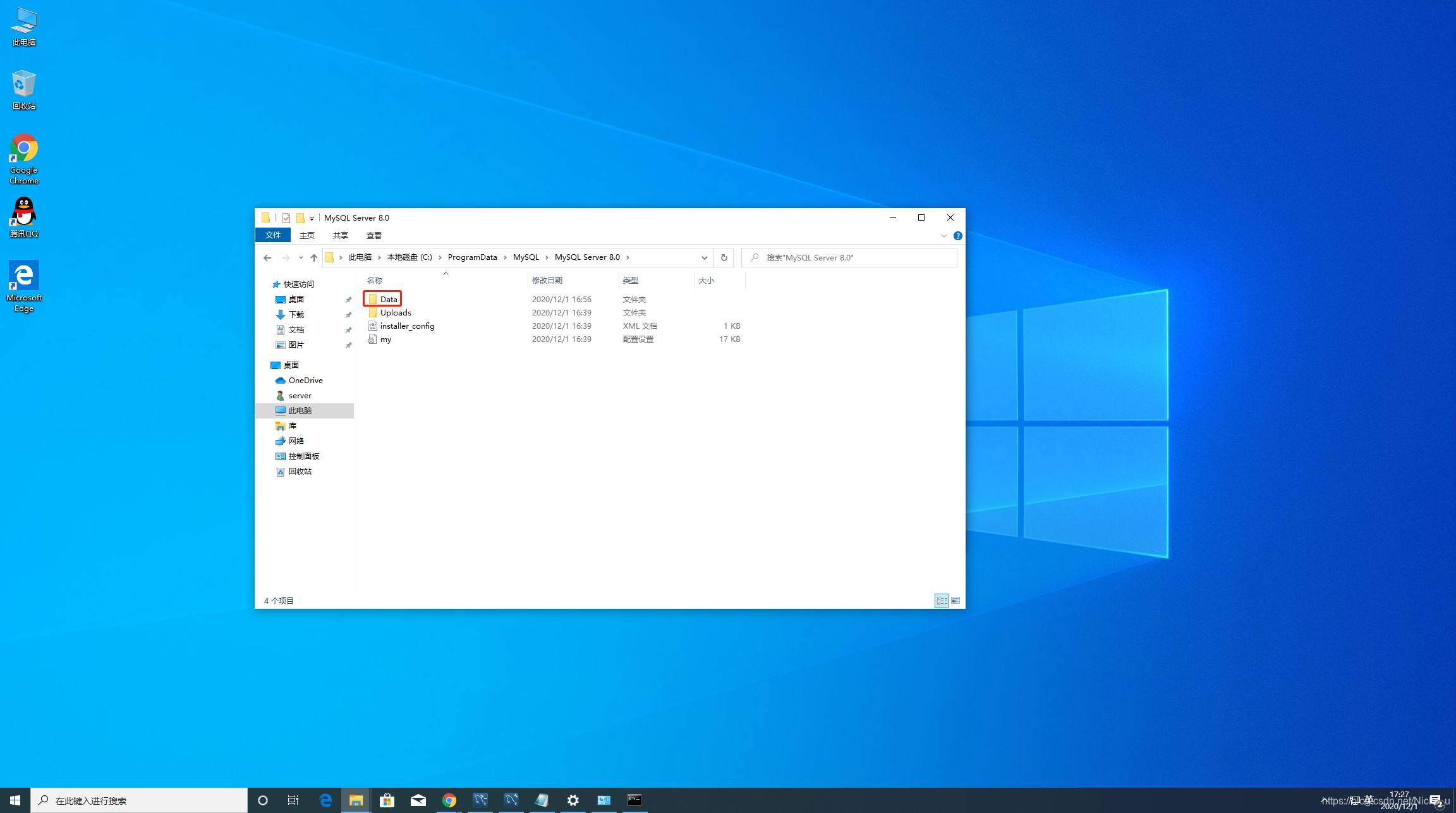Click ProgramData in the breadcrumb path
Viewport: 1456px width, 813px height.
472,257
